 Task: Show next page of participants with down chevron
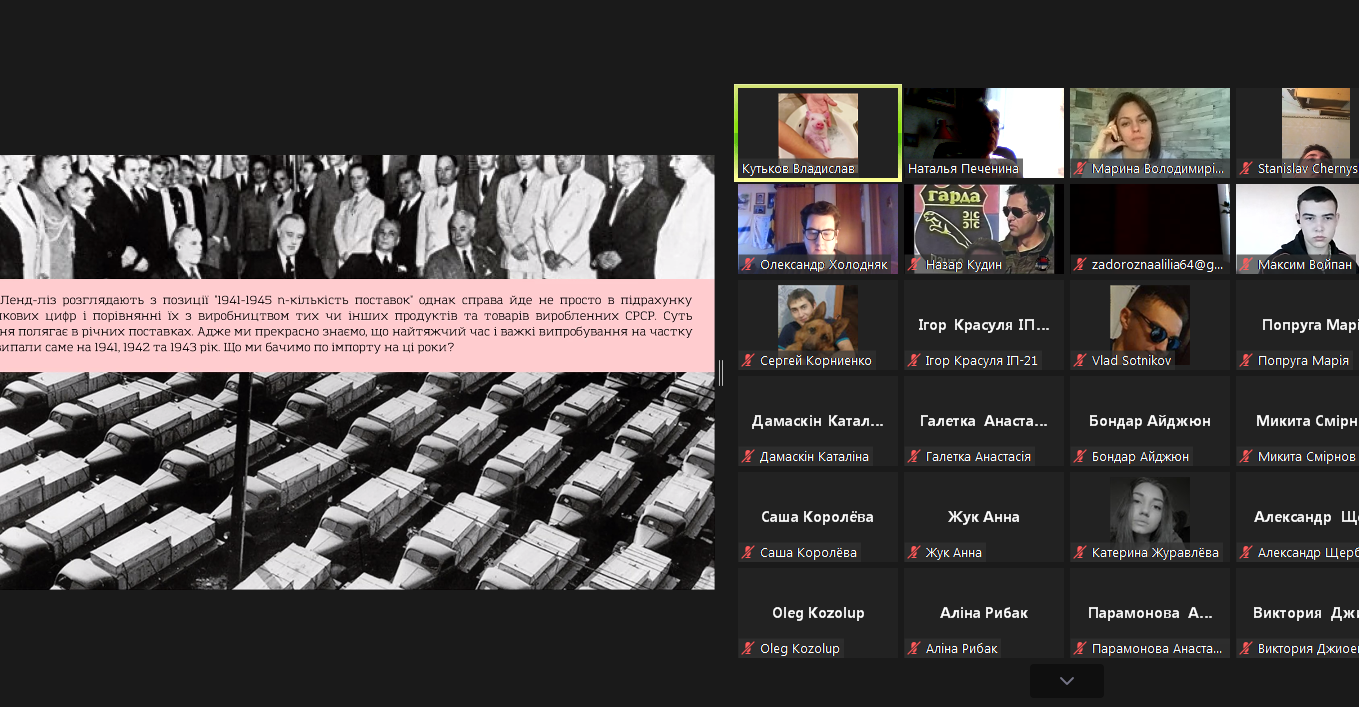(x=1066, y=681)
